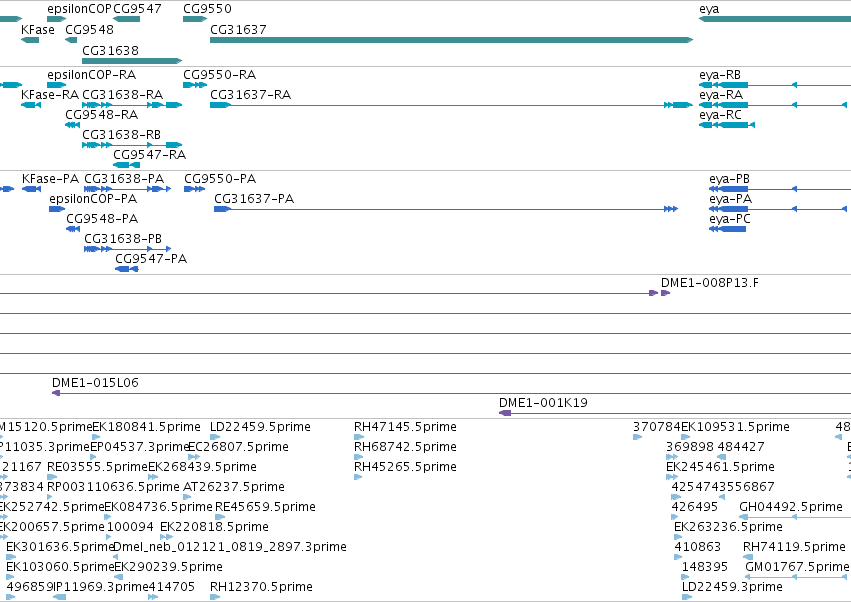Select the CG9548-RA transcript label
The height and width of the screenshot is (602, 851).
[101, 115]
